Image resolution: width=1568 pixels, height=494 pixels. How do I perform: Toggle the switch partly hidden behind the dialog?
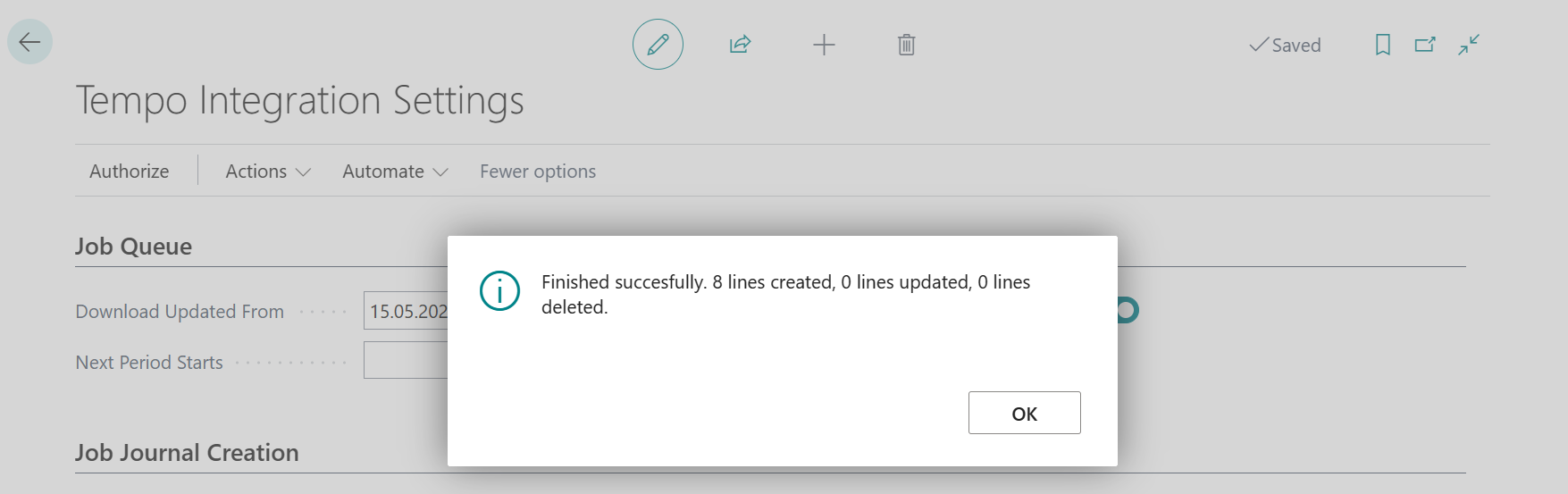(1128, 310)
